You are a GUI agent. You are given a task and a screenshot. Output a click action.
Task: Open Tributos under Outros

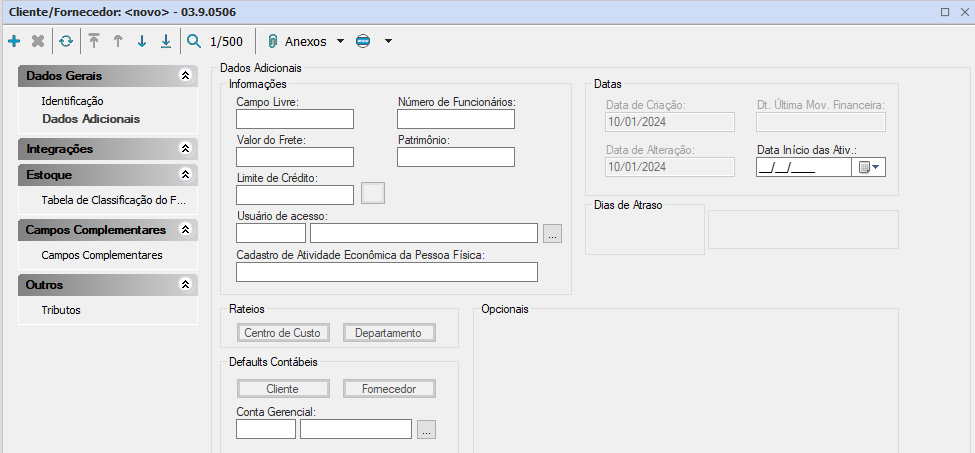[61, 310]
